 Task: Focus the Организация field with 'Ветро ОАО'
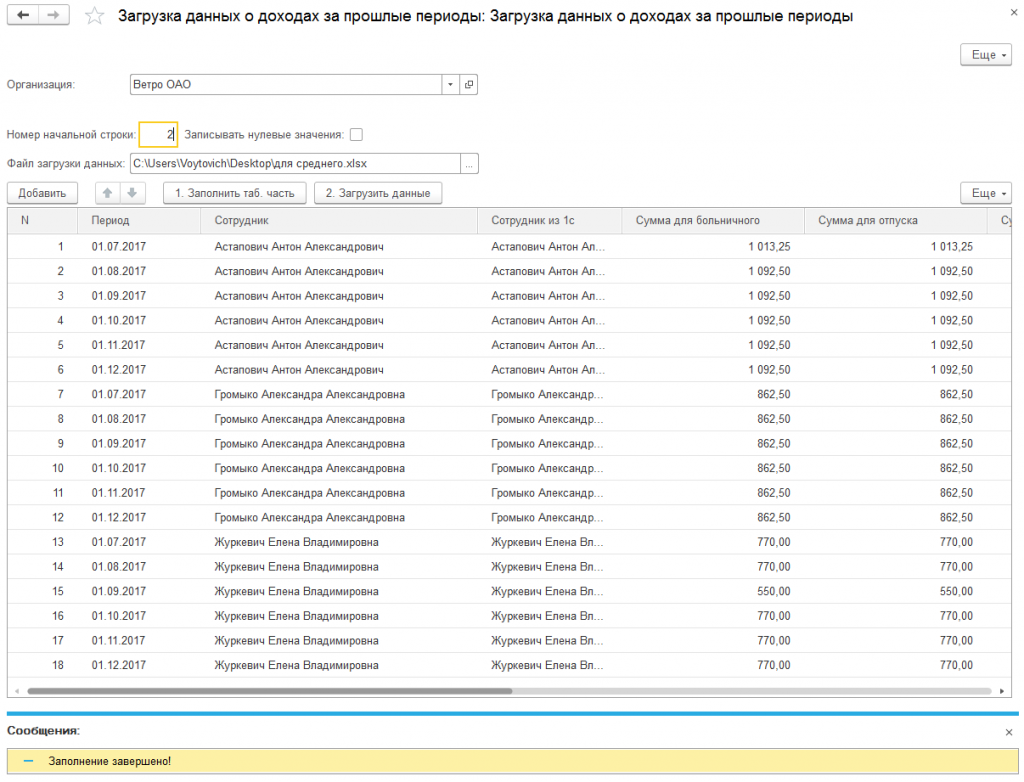coord(286,84)
